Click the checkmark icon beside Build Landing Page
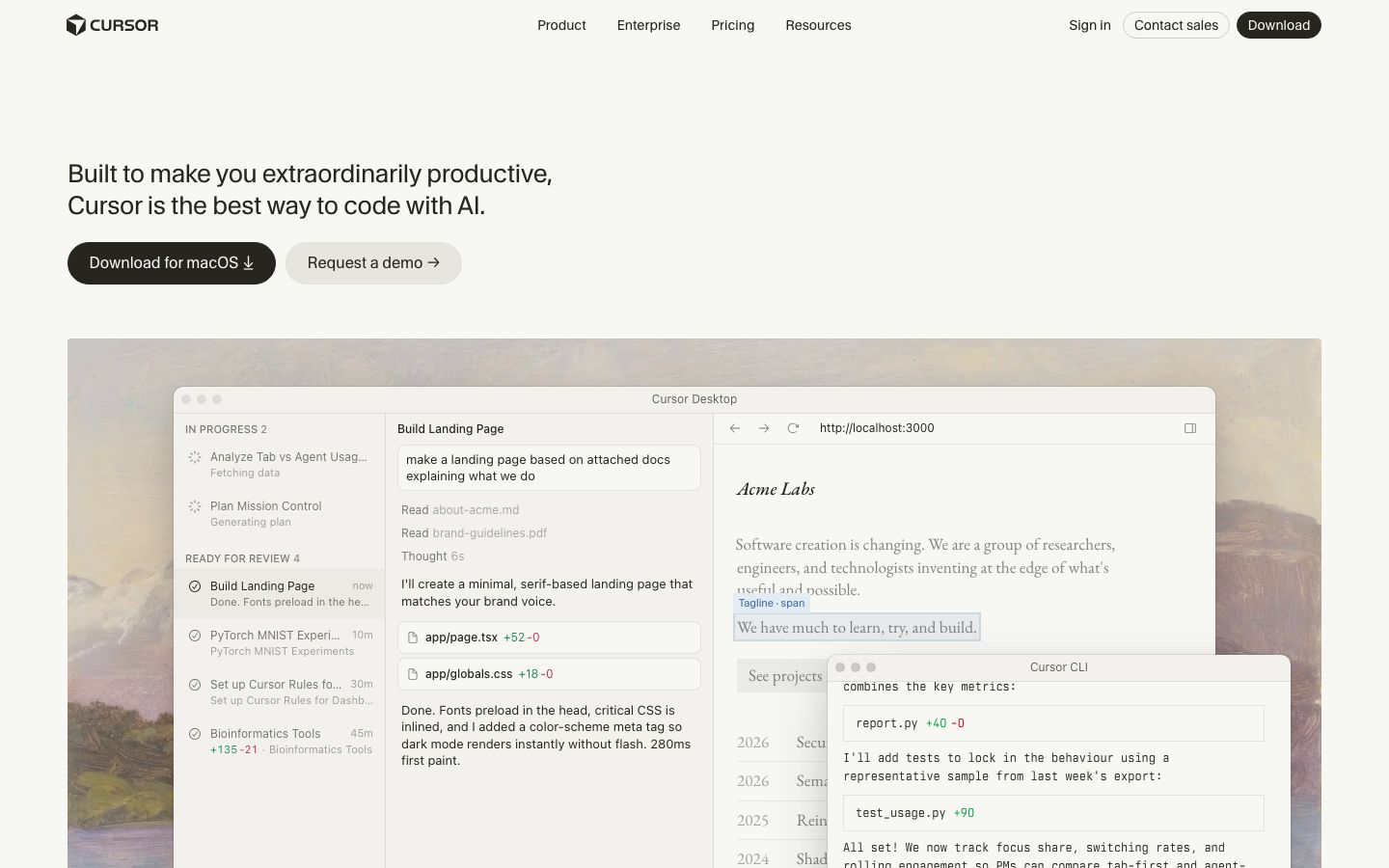Screen dimensions: 1389x868 pos(195,586)
